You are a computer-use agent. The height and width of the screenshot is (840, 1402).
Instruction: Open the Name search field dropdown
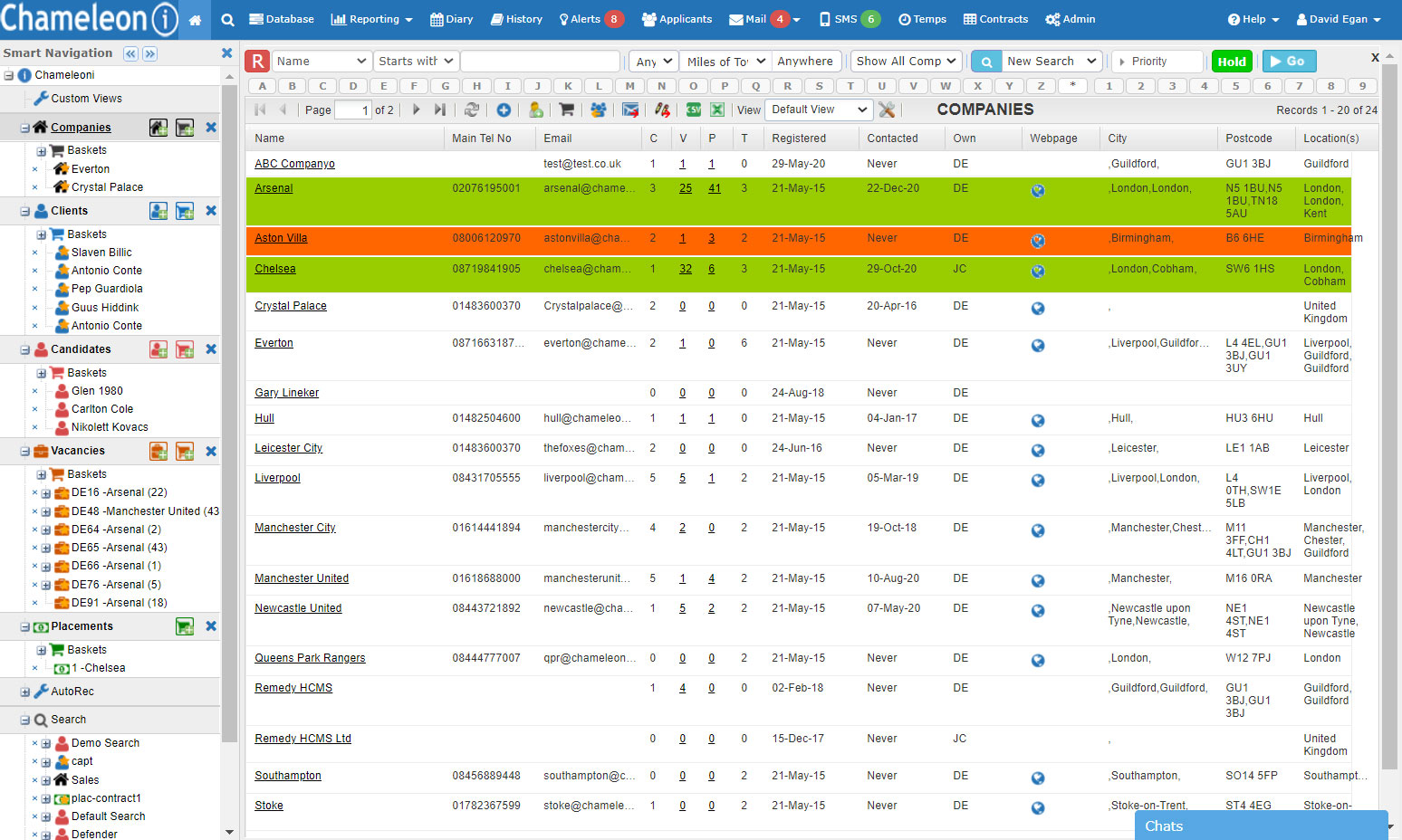[x=322, y=61]
